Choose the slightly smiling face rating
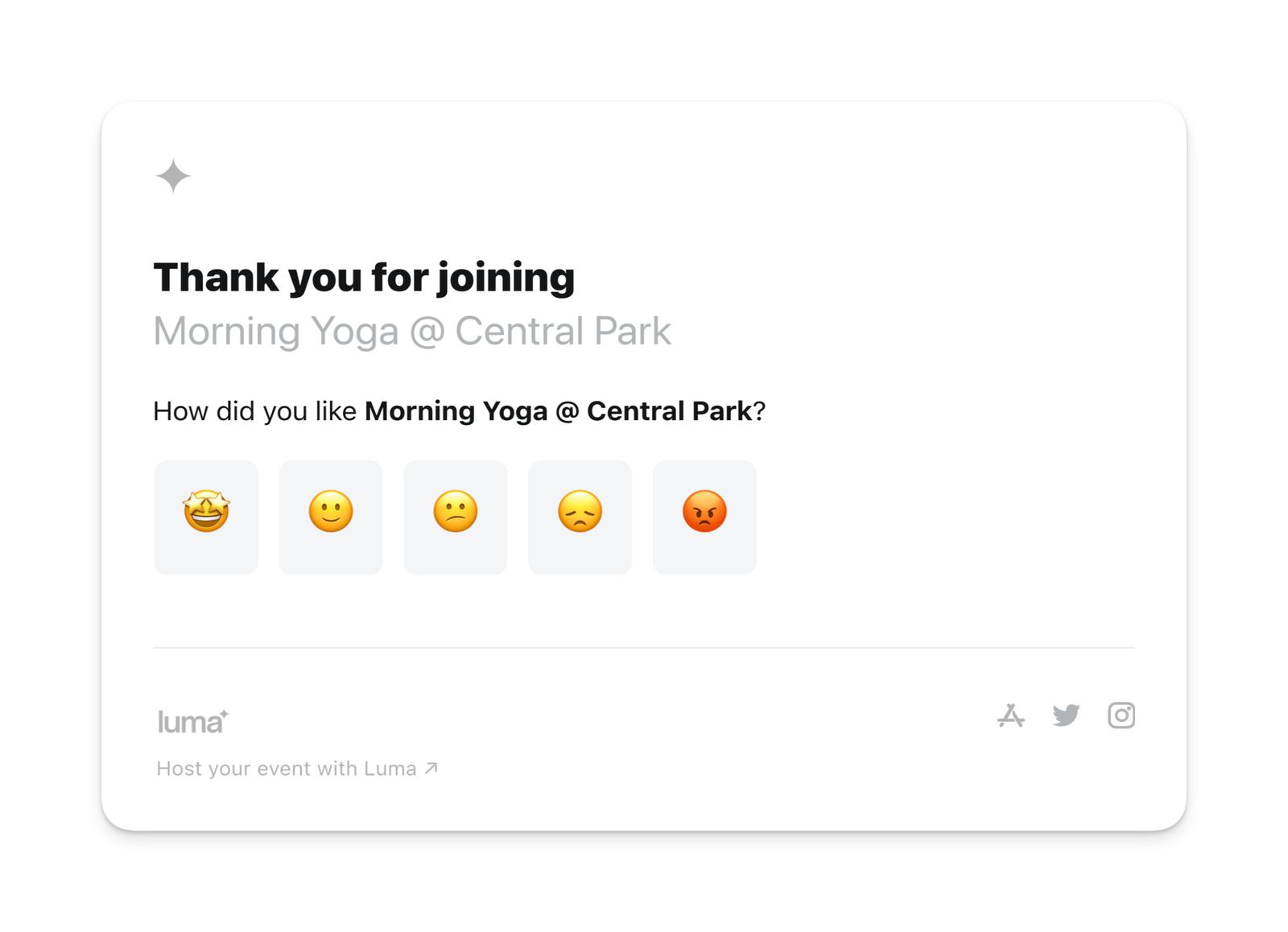 [x=331, y=517]
